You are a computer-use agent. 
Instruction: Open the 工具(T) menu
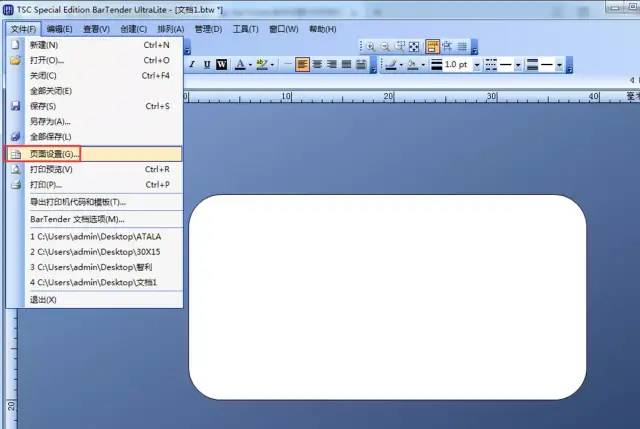coord(245,29)
